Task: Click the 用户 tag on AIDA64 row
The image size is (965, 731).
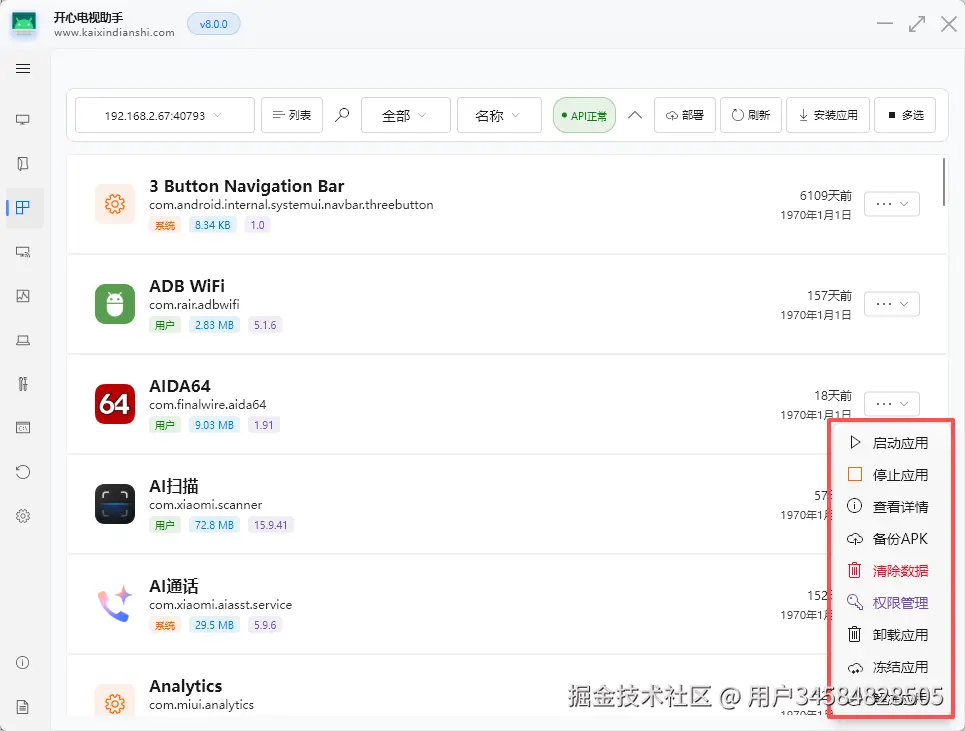Action: click(x=165, y=425)
